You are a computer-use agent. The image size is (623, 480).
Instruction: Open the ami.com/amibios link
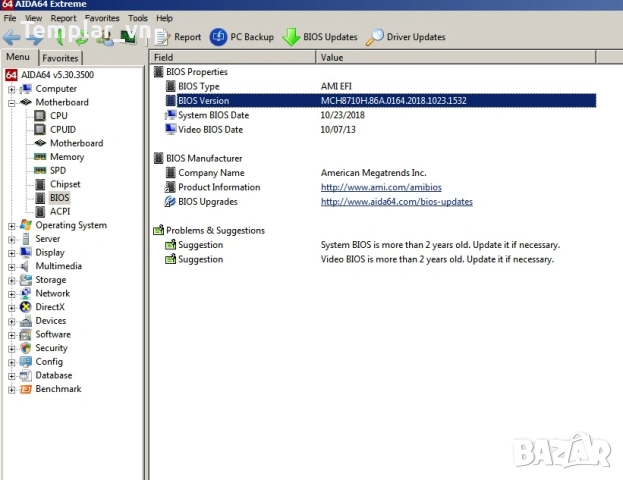coord(381,187)
